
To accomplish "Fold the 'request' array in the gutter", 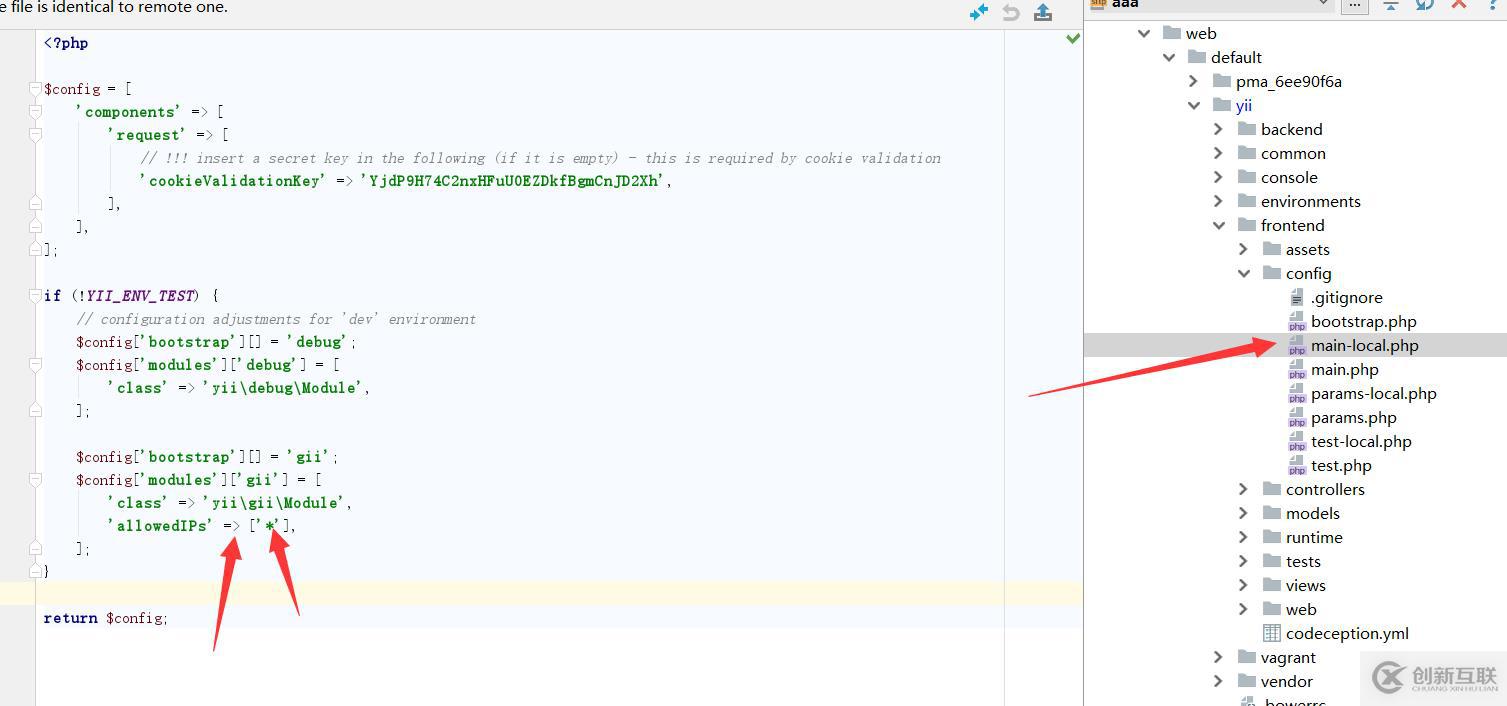I will pos(35,135).
